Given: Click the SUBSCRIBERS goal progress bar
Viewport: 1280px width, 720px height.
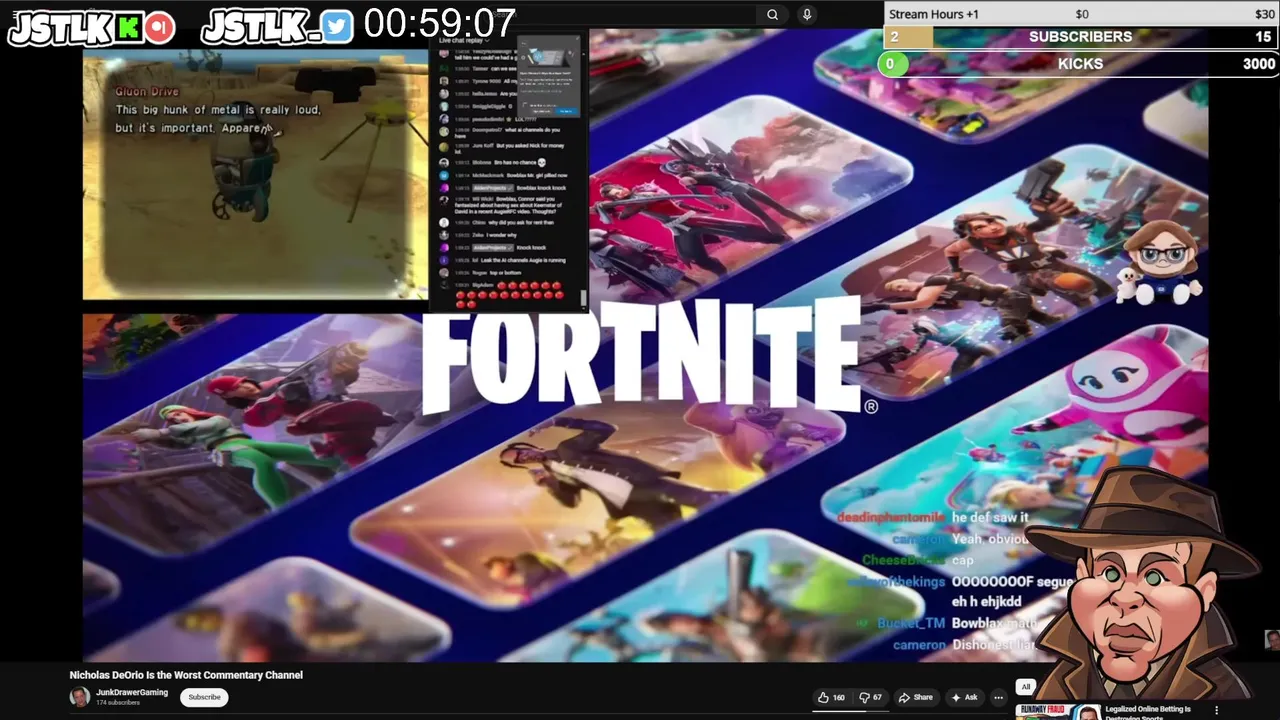Looking at the screenshot, I should coord(1081,36).
